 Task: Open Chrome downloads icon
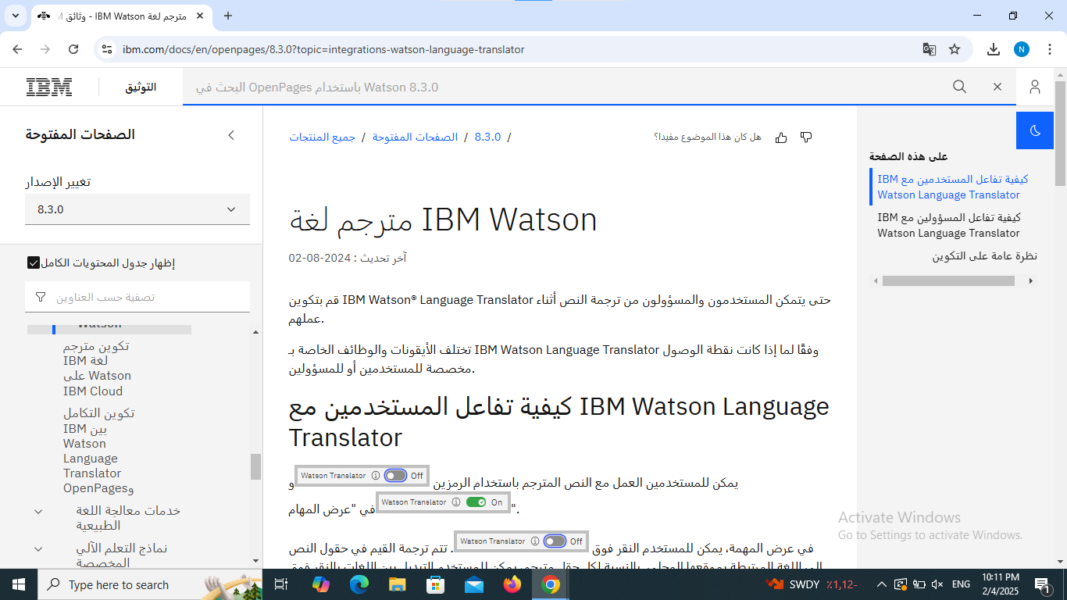[993, 49]
